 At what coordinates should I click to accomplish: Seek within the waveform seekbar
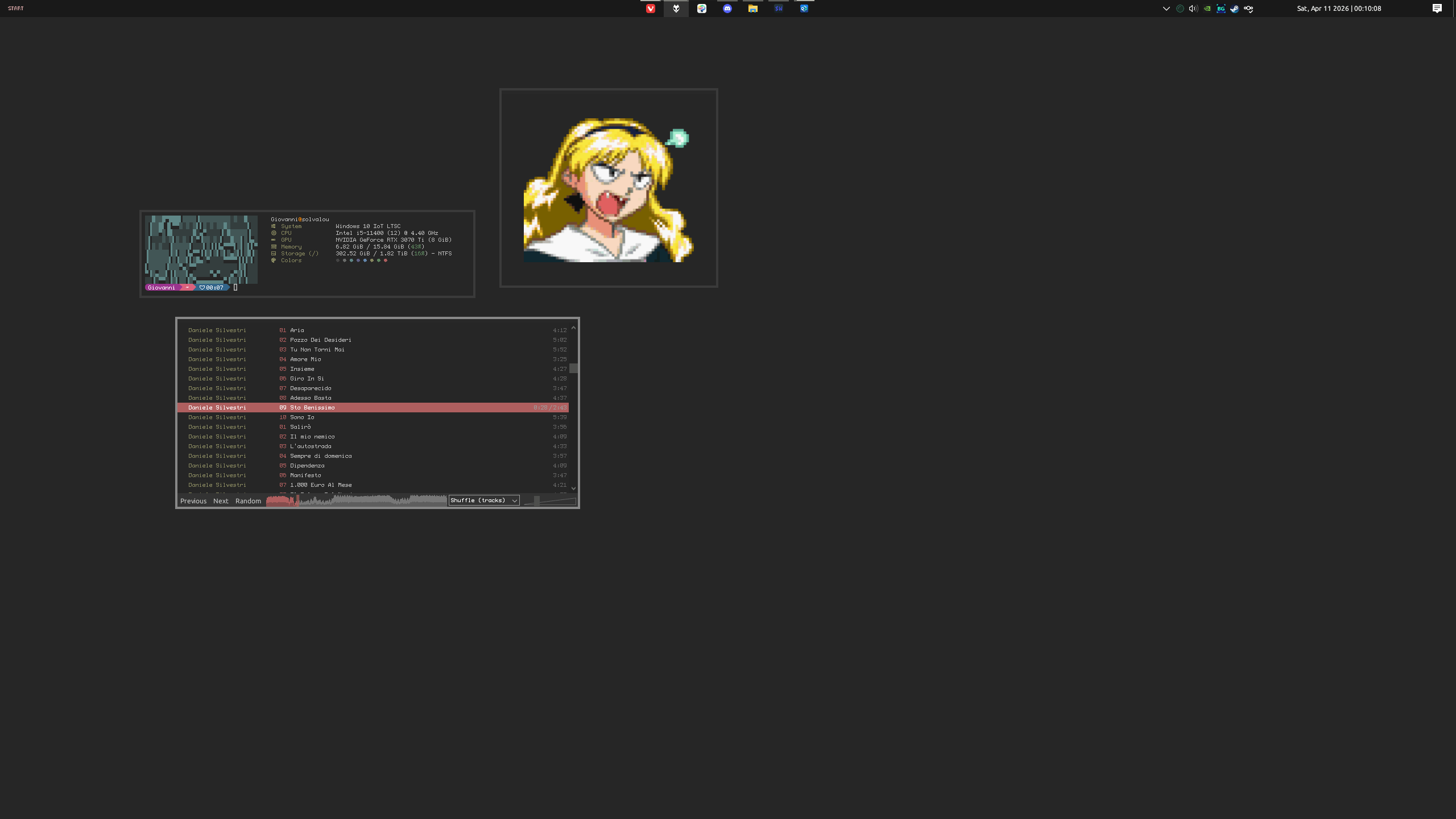(x=370, y=500)
